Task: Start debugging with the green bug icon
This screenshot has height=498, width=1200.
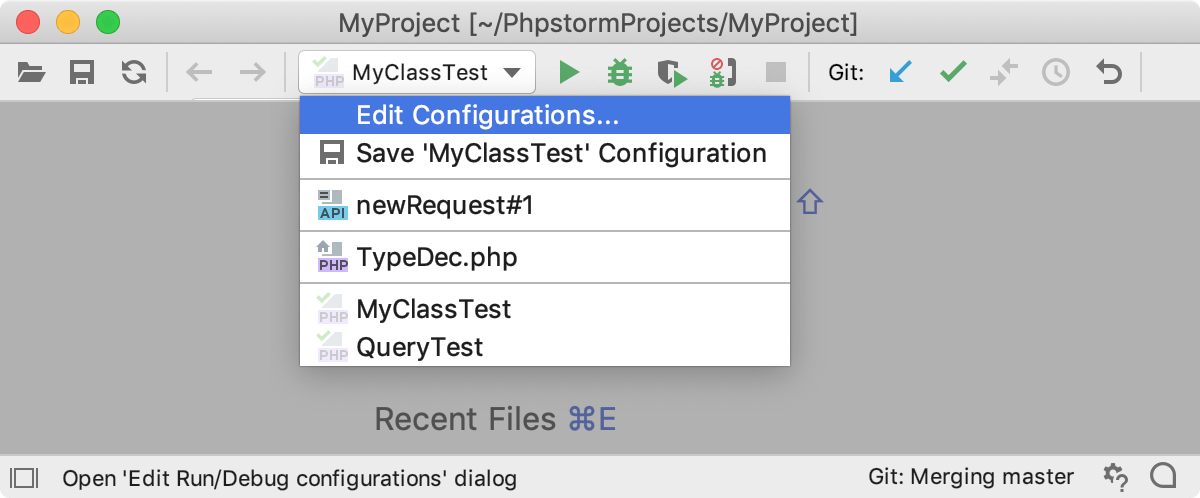Action: point(620,72)
